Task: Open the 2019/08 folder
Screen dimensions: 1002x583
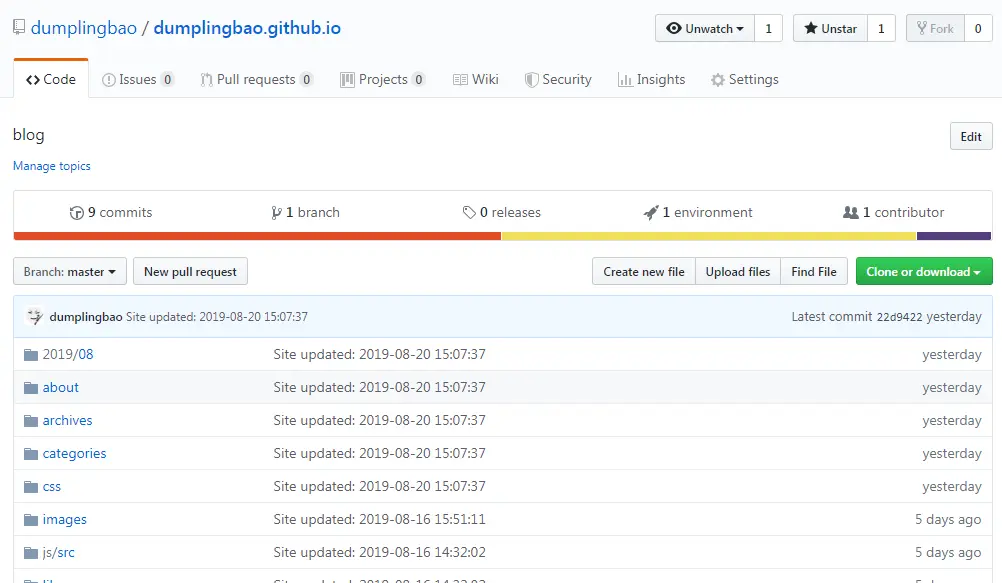Action: tap(68, 354)
